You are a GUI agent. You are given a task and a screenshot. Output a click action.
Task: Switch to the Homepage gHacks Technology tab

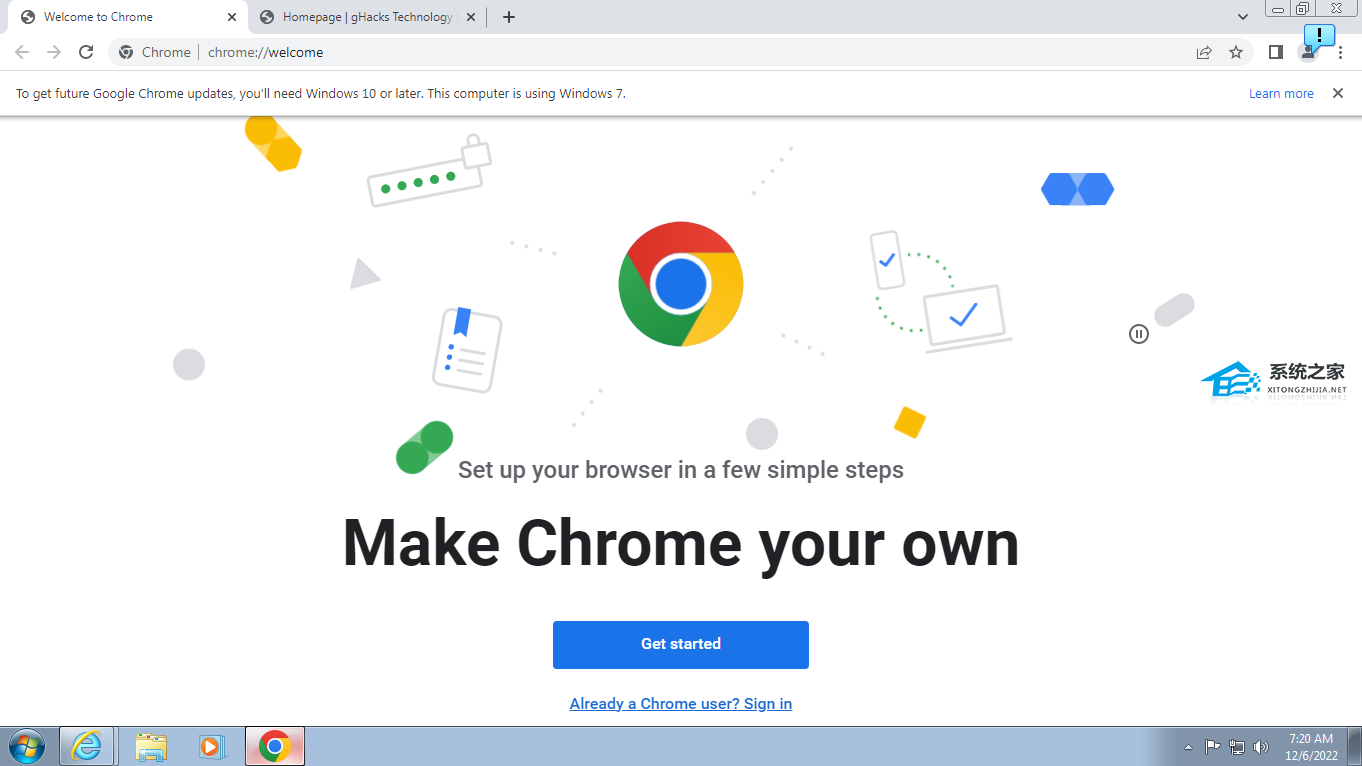point(367,18)
